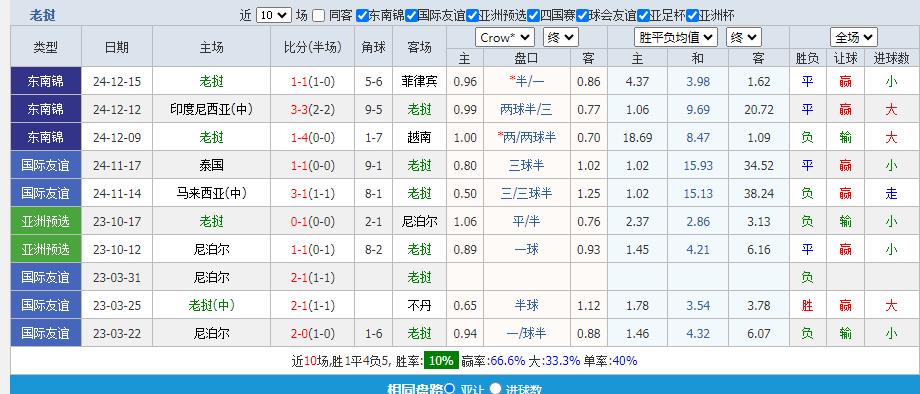Screen dimensions: 920x394
Task: Select the 进球数 radio button
Action: [x=495, y=388]
